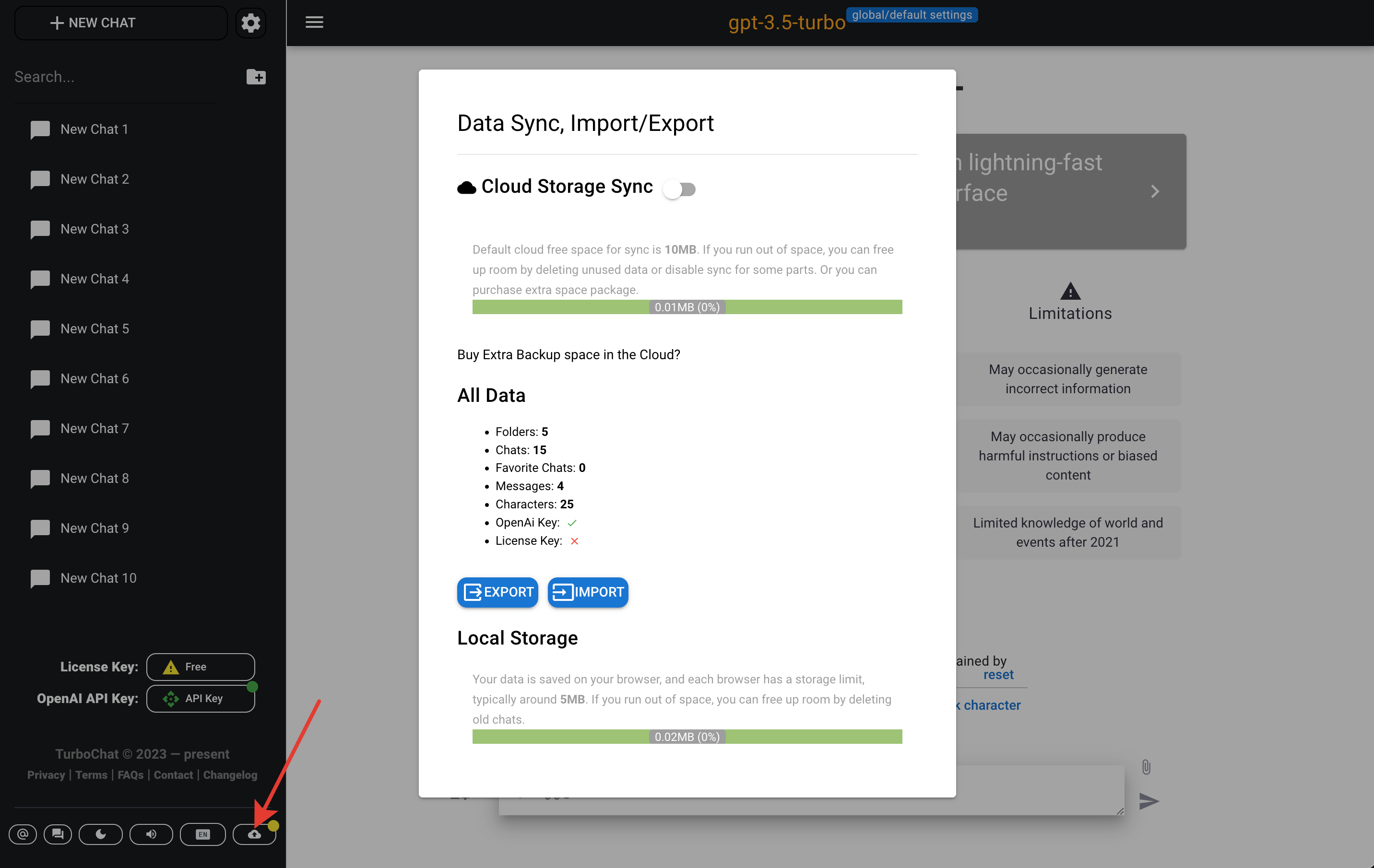Image resolution: width=1374 pixels, height=868 pixels.
Task: Open the EN language selector
Action: (x=202, y=834)
